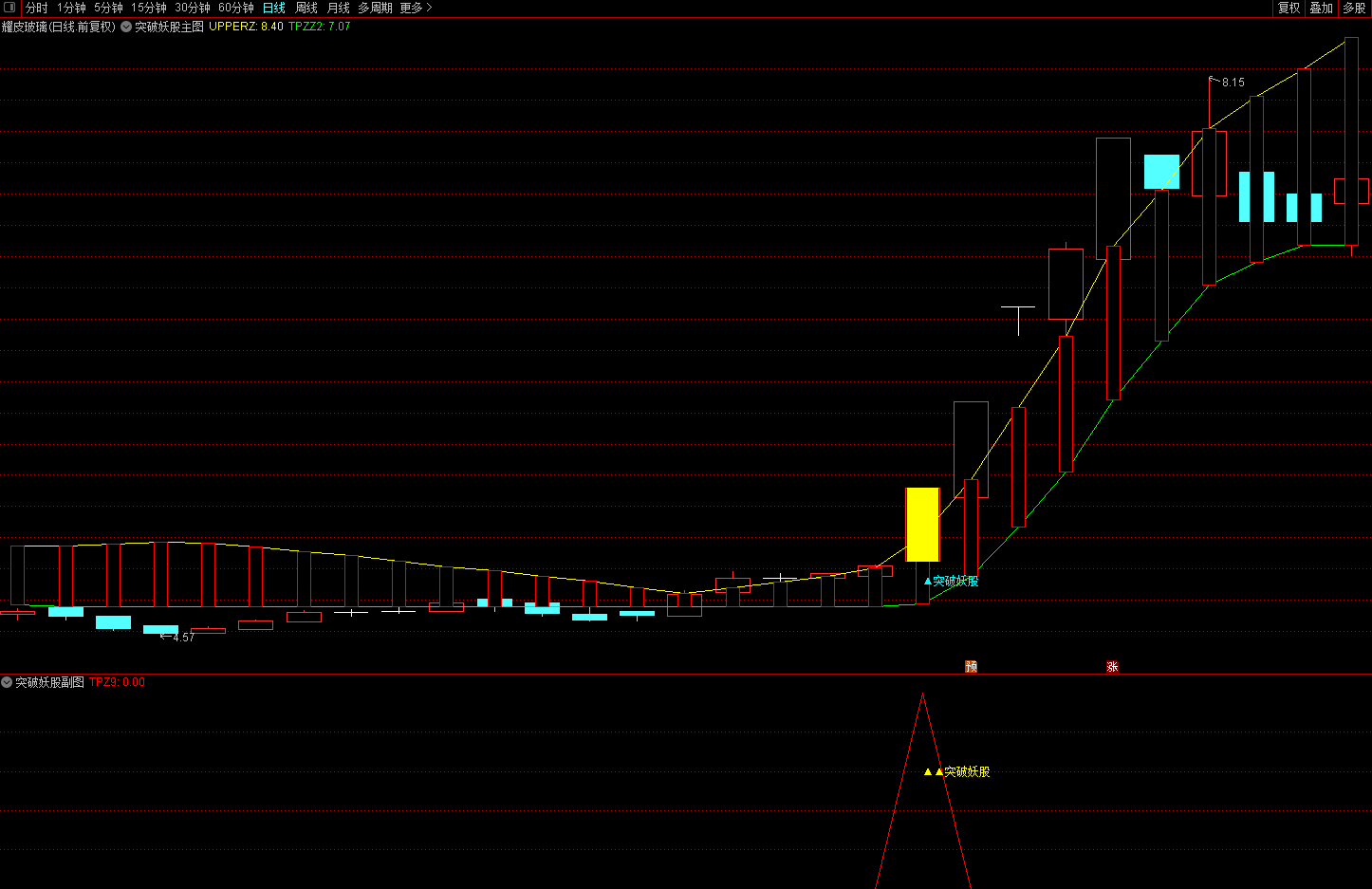The image size is (1372, 889).
Task: Click the 涨 event marker icon
Action: (1112, 667)
